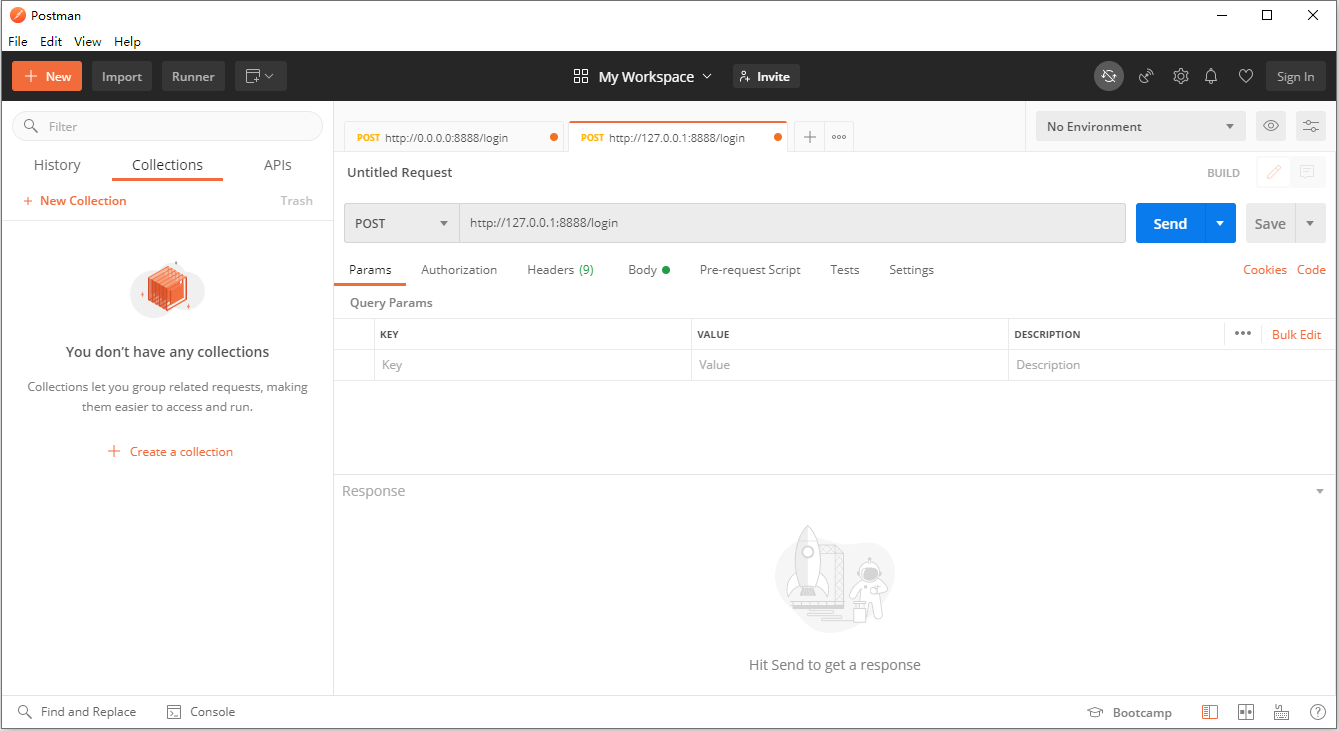1339x731 pixels.
Task: Open environment management settings icon
Action: (x=1311, y=126)
